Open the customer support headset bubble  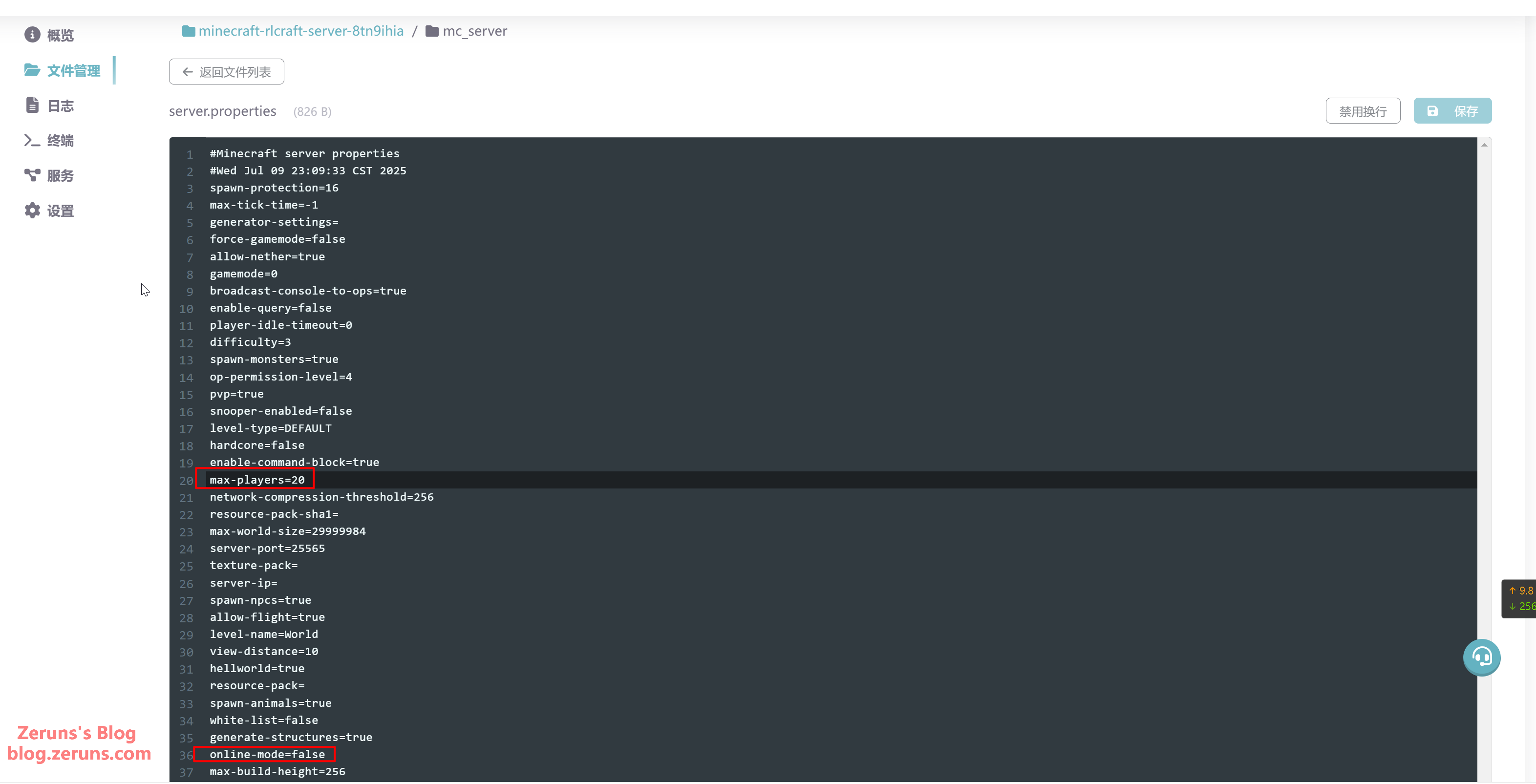[1481, 657]
